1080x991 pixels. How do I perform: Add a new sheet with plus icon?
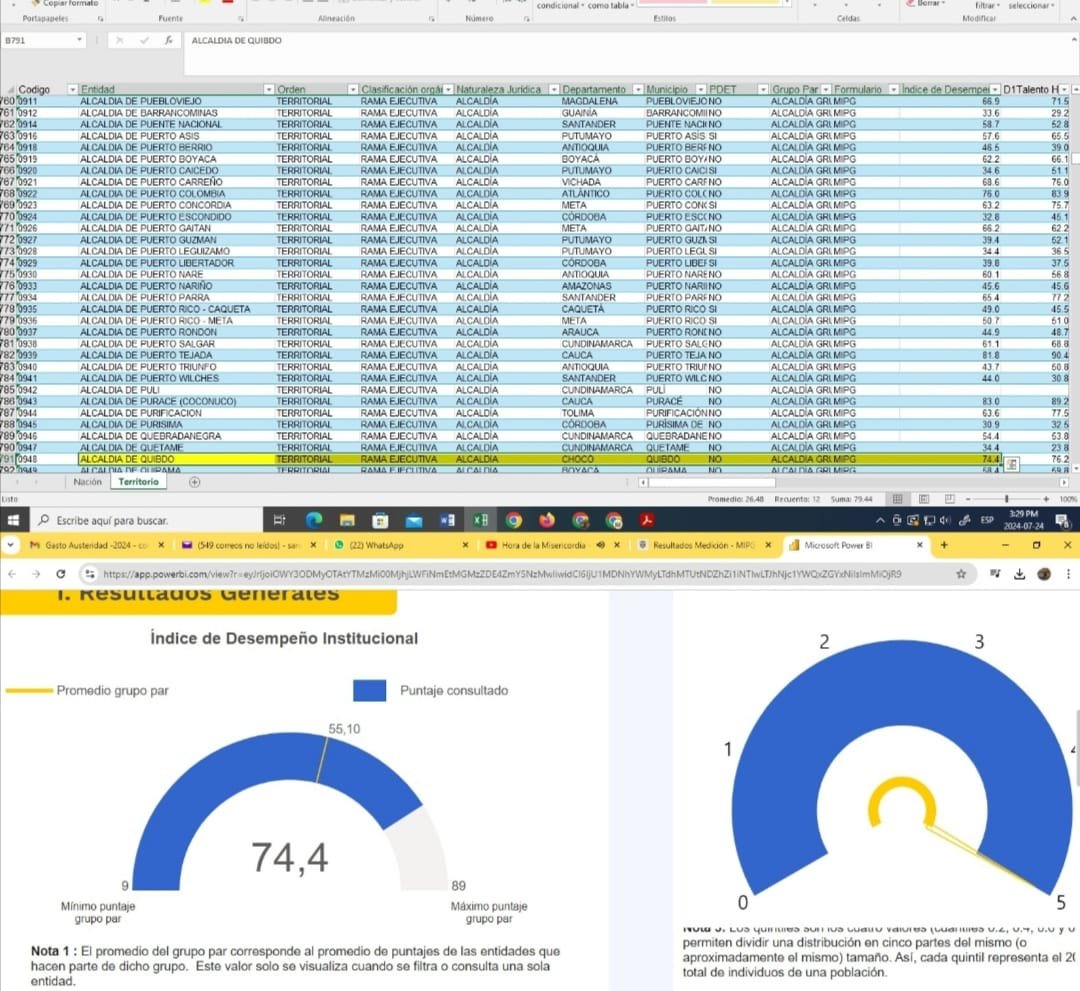click(195, 482)
